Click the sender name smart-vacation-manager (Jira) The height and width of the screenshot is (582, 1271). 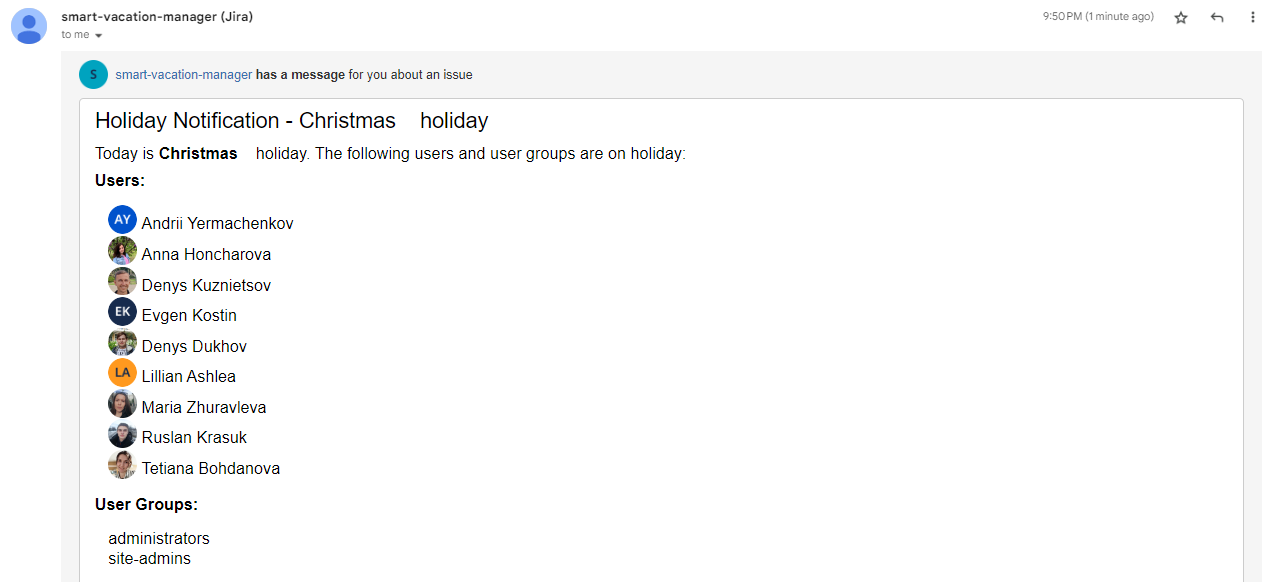pyautogui.click(x=157, y=17)
